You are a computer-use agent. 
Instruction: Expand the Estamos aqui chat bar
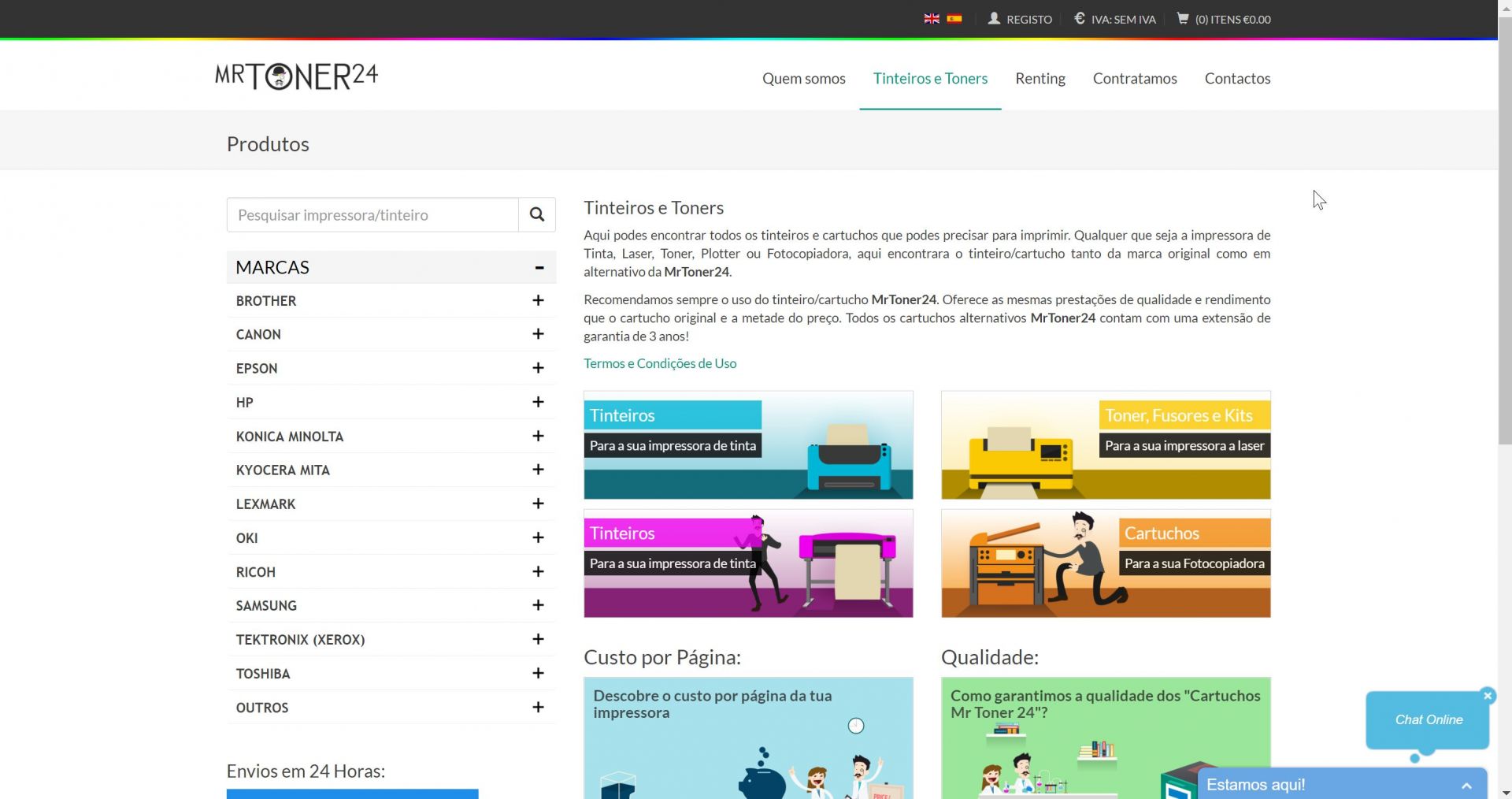[1466, 785]
